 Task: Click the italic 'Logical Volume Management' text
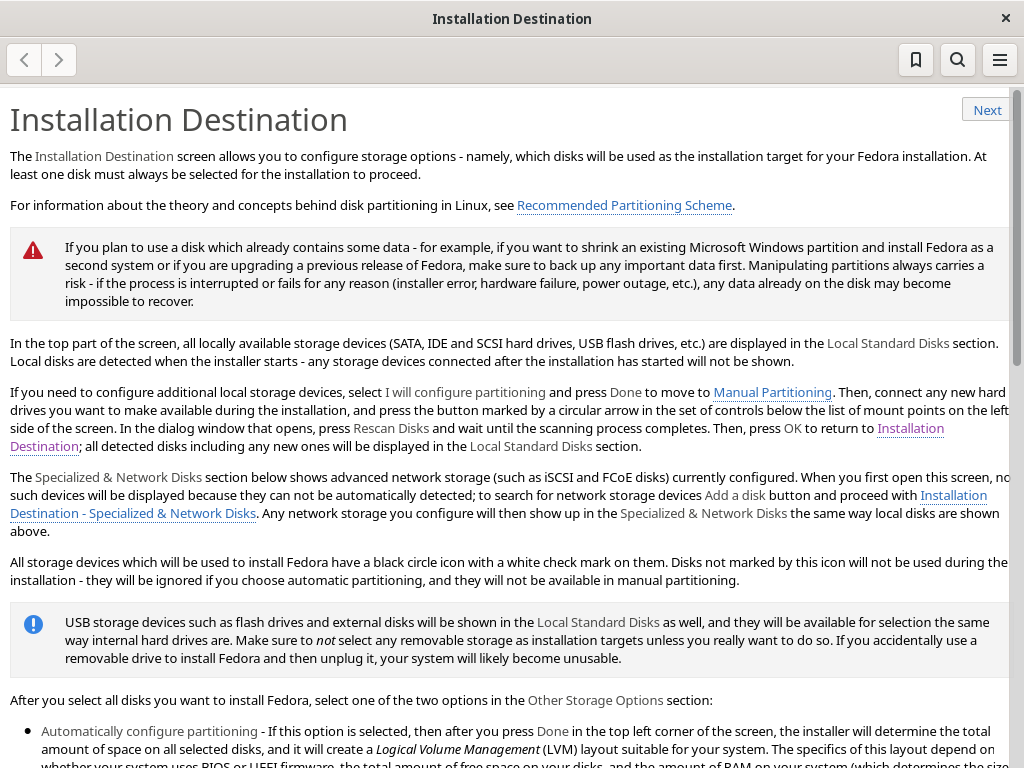click(458, 750)
